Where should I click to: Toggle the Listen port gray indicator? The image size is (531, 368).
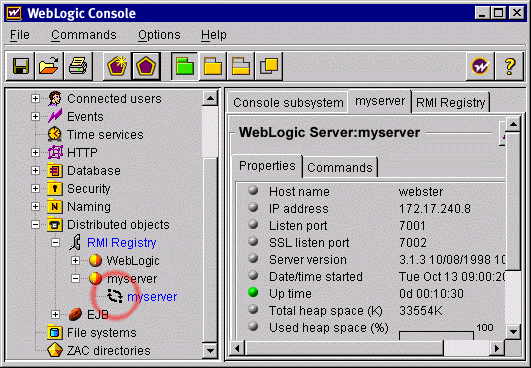click(253, 224)
